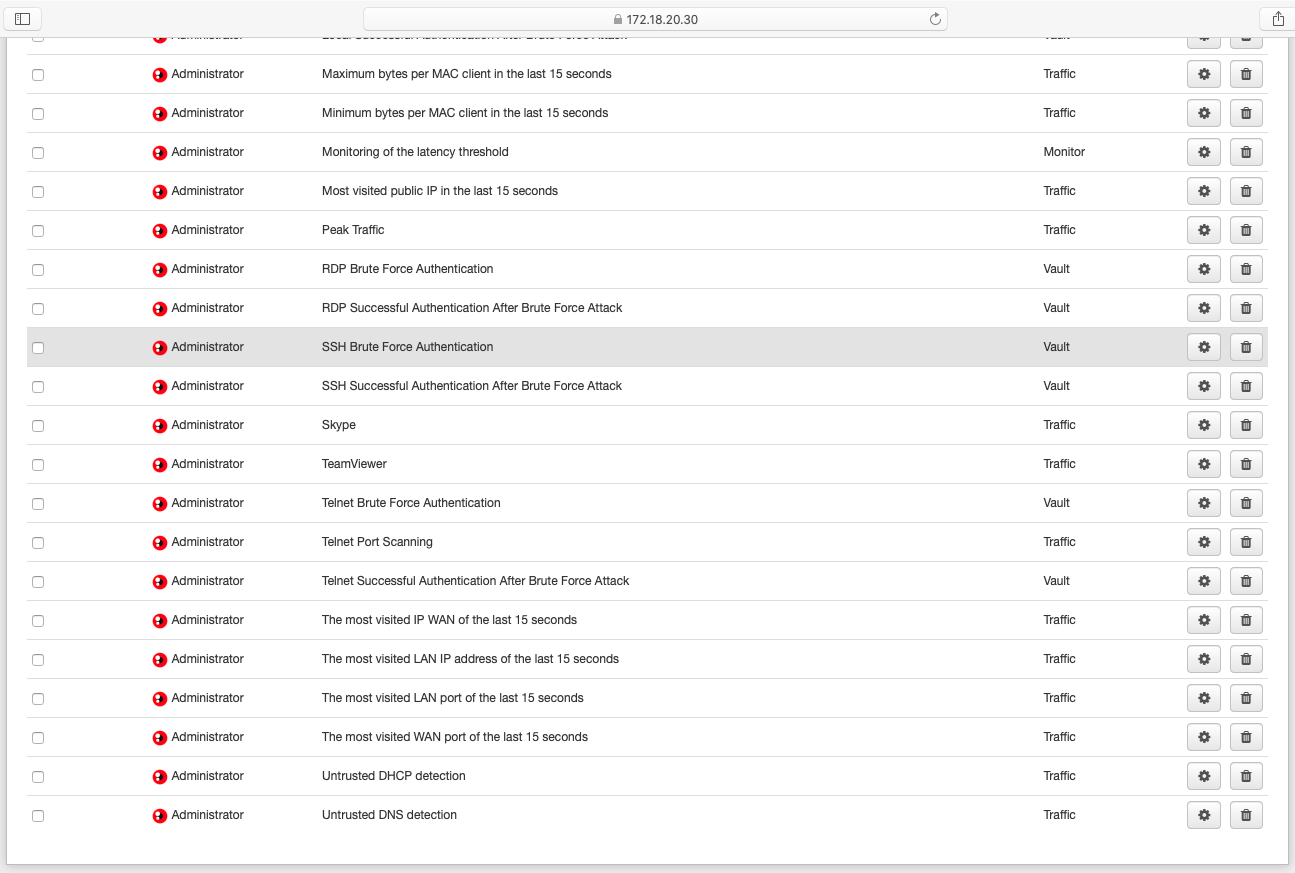The width and height of the screenshot is (1295, 873).
Task: Open gear for Most visited public IP row
Action: (x=1204, y=191)
